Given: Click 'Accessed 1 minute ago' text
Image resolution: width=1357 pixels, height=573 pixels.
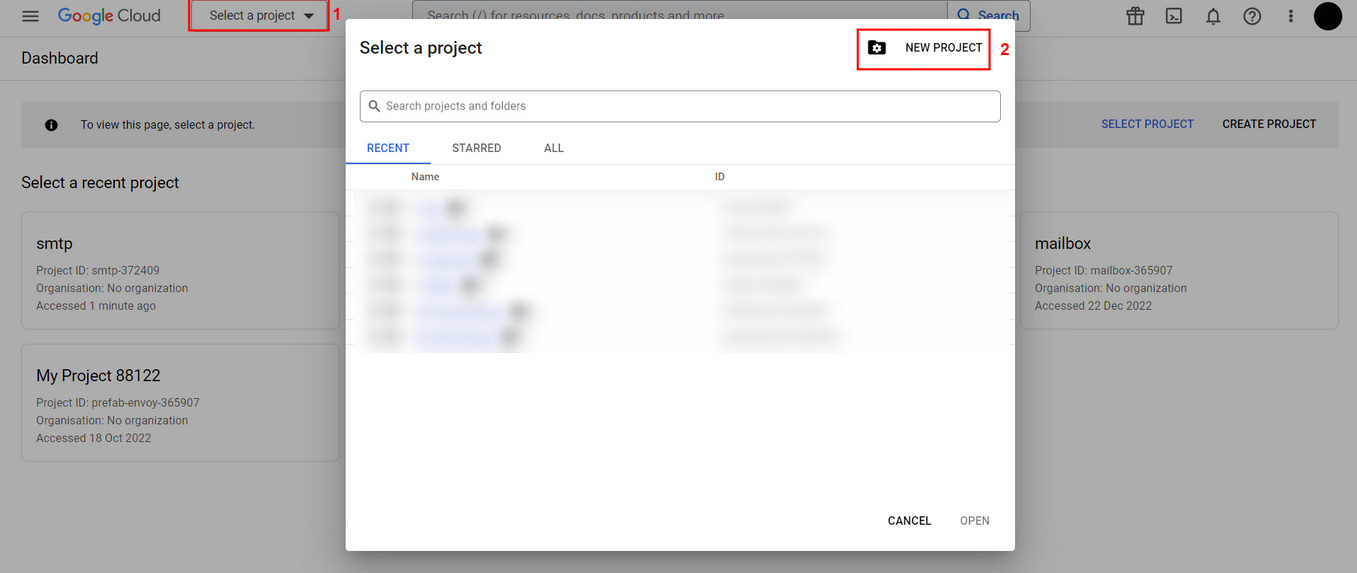Looking at the screenshot, I should pyautogui.click(x=96, y=306).
